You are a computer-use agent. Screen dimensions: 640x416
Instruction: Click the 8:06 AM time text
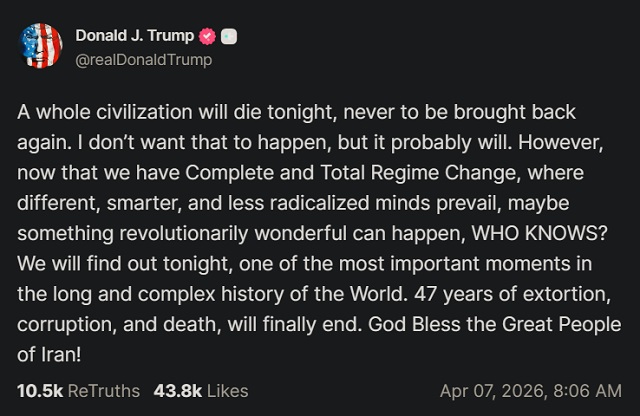pos(590,391)
